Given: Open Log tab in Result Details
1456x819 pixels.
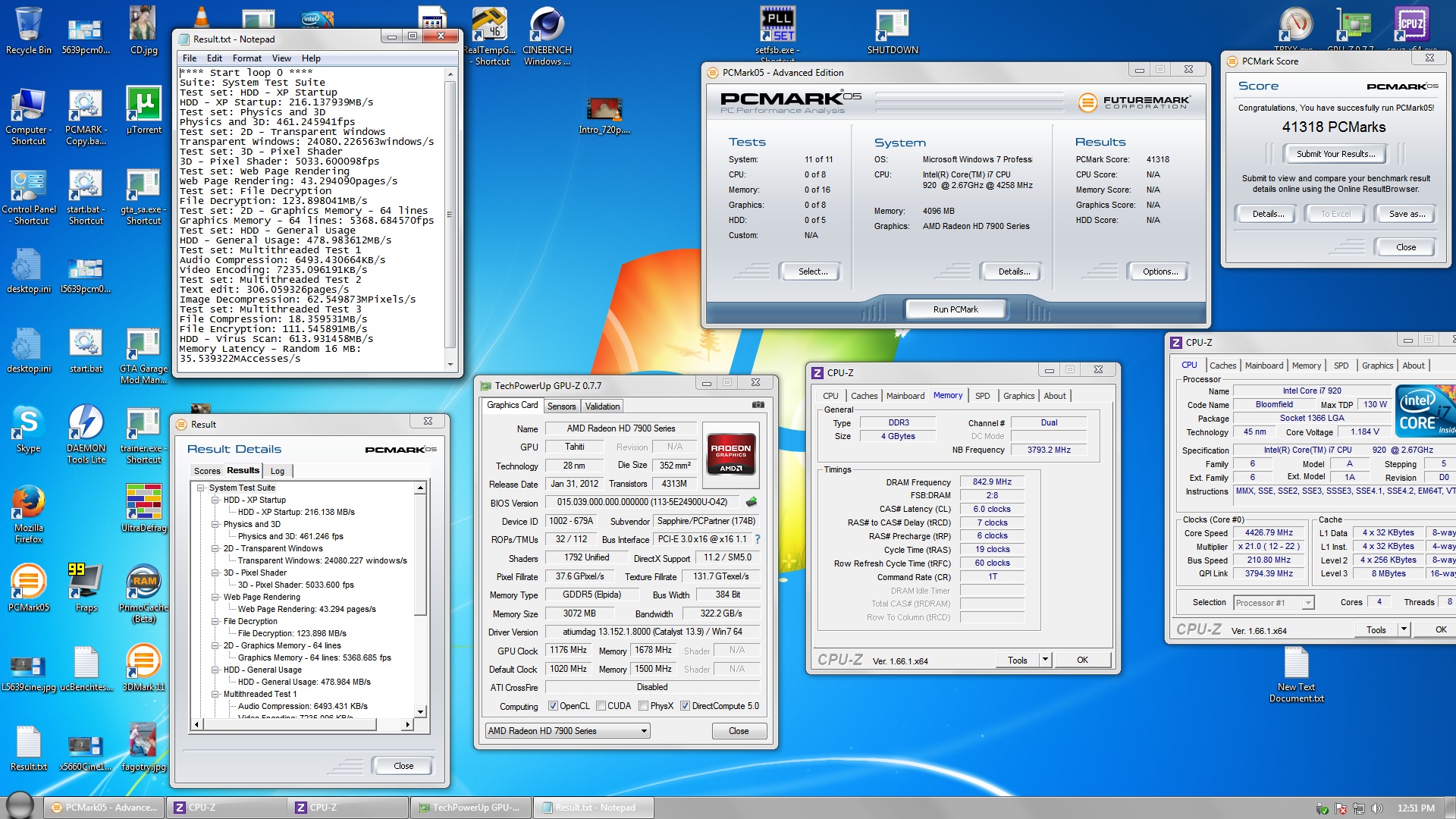Looking at the screenshot, I should click(277, 471).
